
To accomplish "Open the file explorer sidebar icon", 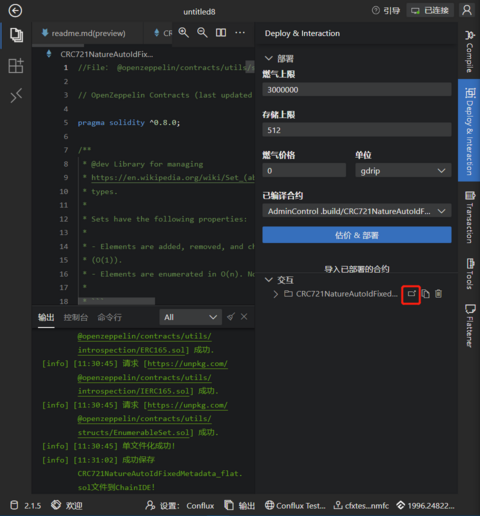I will [x=16, y=35].
